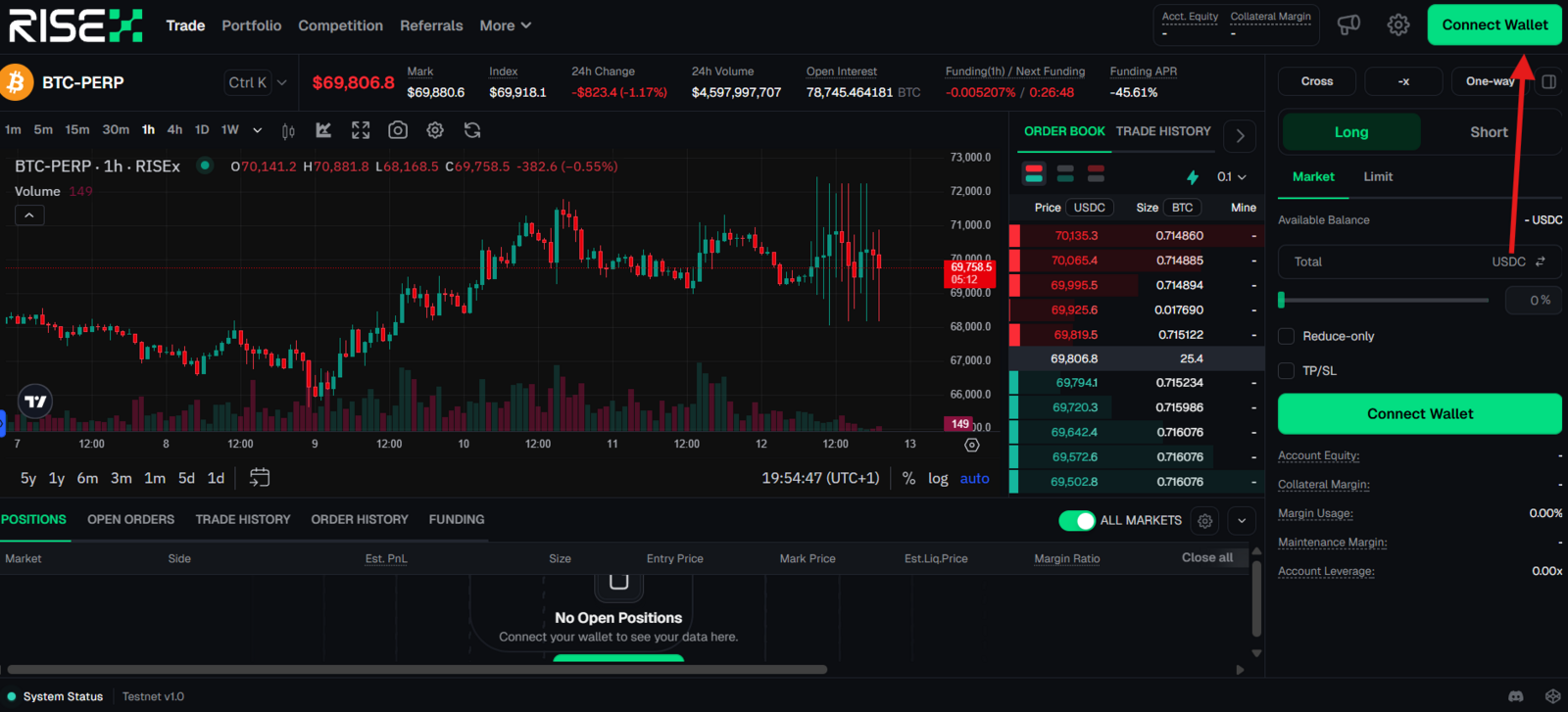Open the 0.1 price grouping dropdown
Screen dimensions: 1568x712
(1232, 177)
